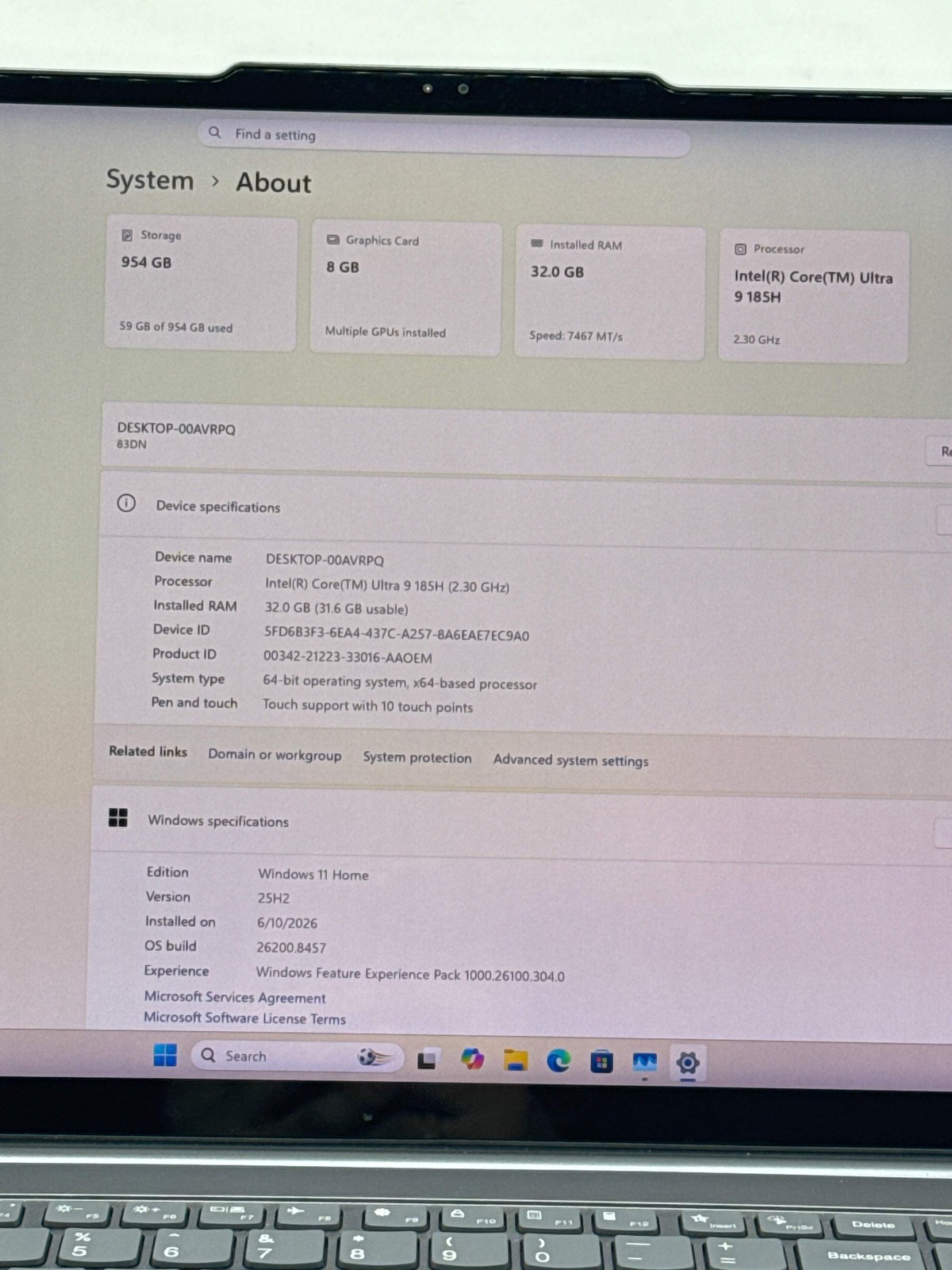
Task: Click the Multiple GPUs installed text
Action: tap(386, 332)
